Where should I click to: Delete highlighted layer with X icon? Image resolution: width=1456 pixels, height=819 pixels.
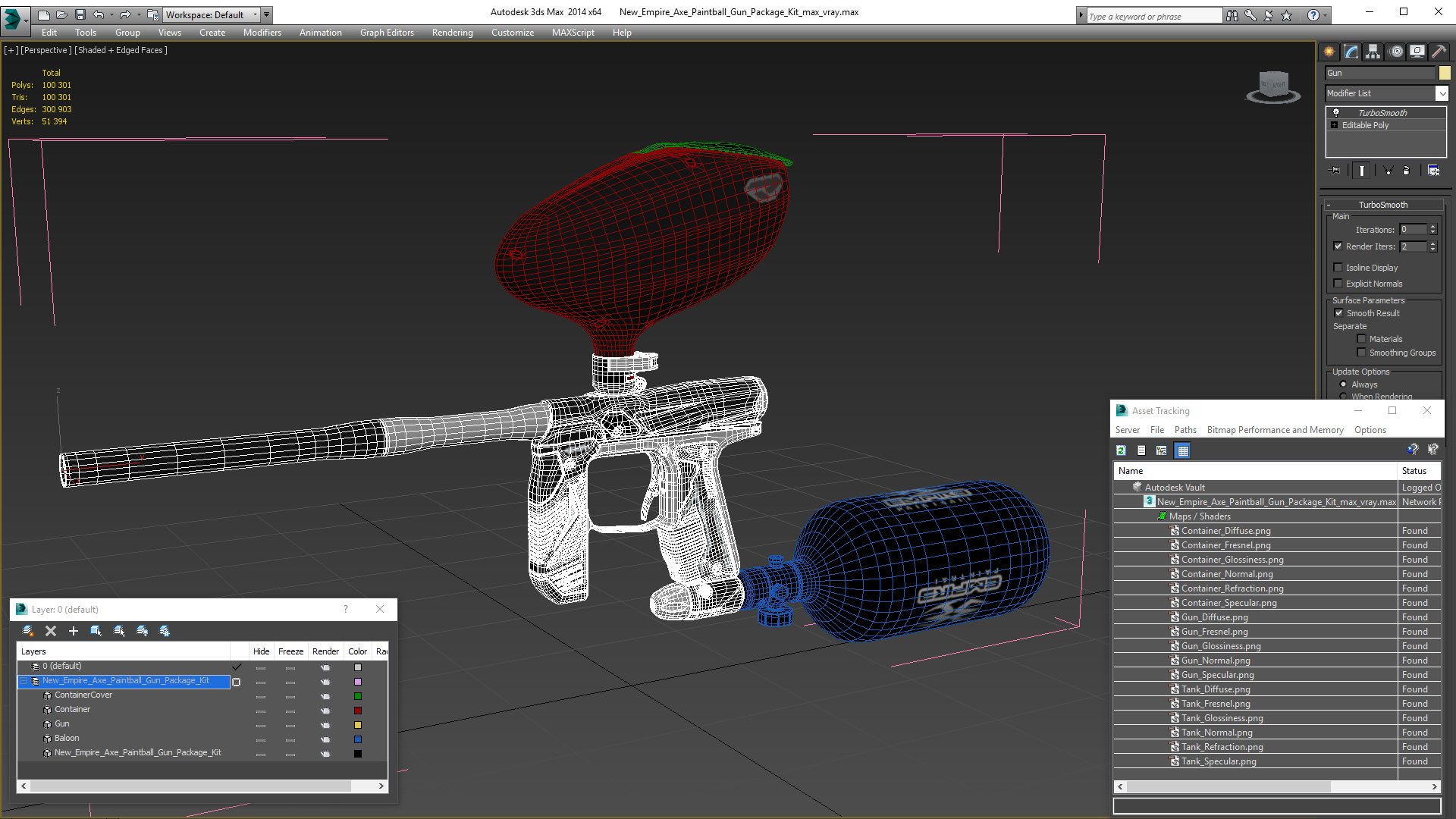tap(51, 631)
